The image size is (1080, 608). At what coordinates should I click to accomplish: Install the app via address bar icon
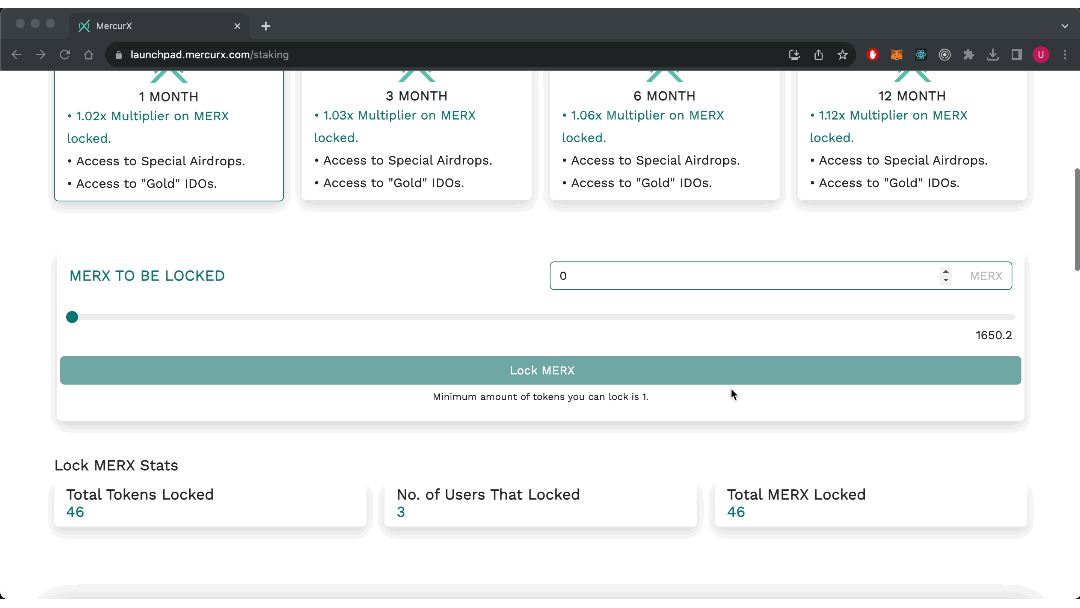tap(794, 55)
